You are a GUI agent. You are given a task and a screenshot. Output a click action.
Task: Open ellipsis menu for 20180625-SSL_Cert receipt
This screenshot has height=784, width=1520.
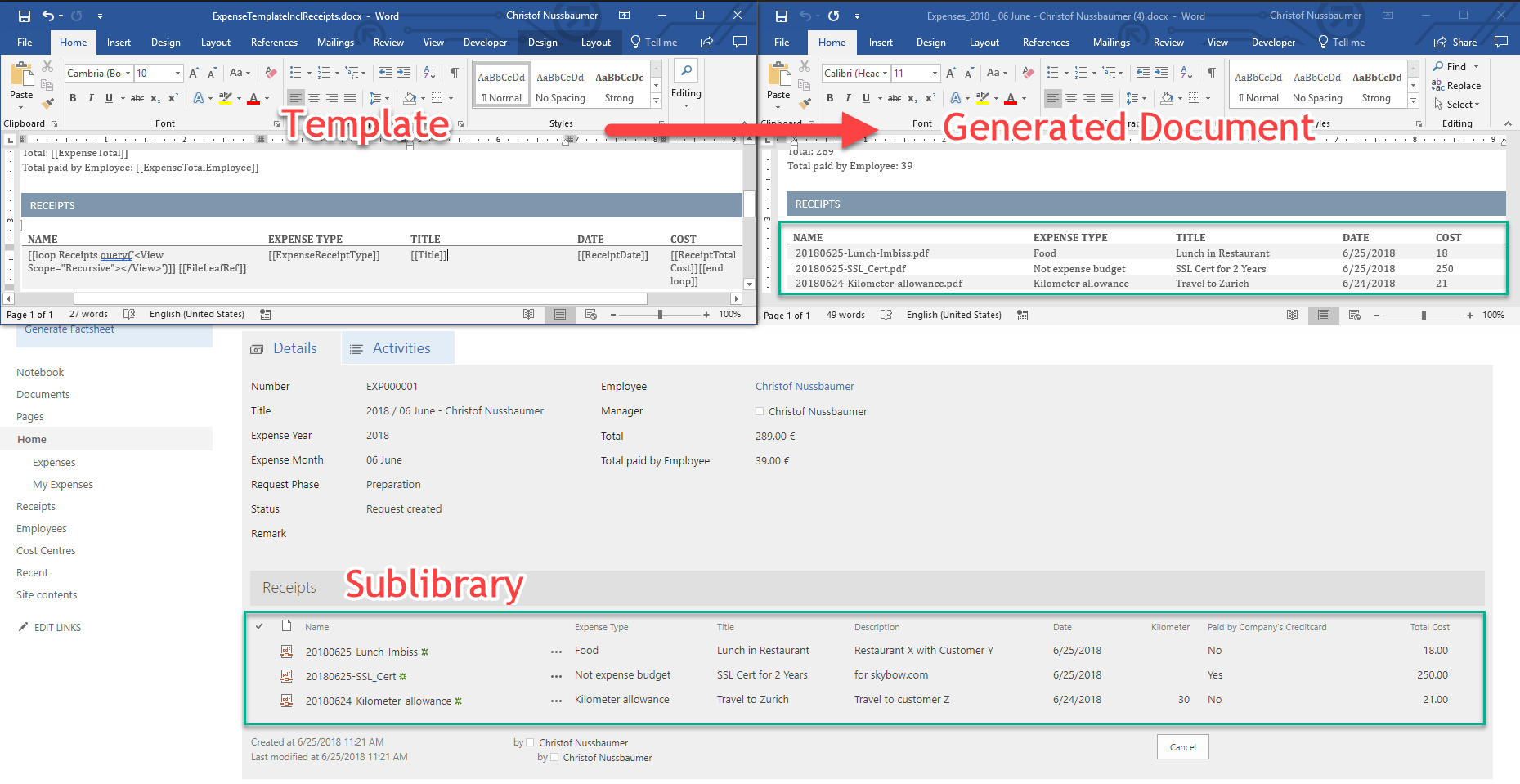(556, 676)
